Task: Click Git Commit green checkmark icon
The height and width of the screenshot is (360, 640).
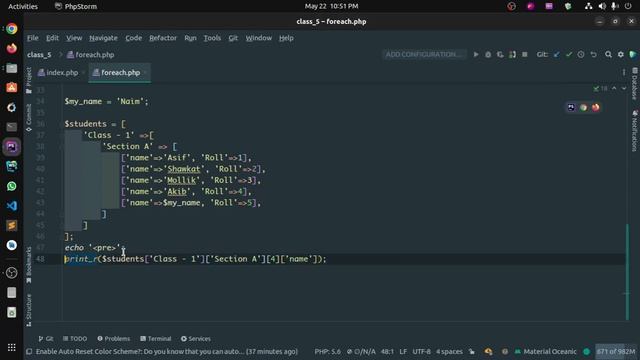Action: click(569, 54)
